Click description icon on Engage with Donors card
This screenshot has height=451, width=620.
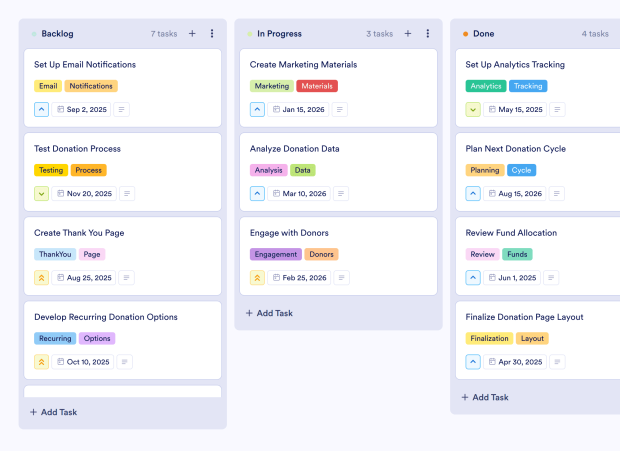[x=341, y=277]
